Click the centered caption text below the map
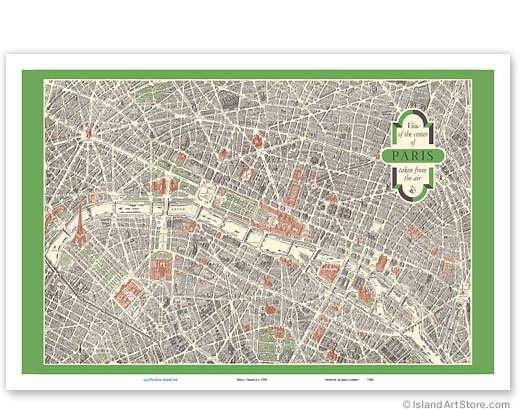This screenshot has height=409, width=520. (252, 379)
